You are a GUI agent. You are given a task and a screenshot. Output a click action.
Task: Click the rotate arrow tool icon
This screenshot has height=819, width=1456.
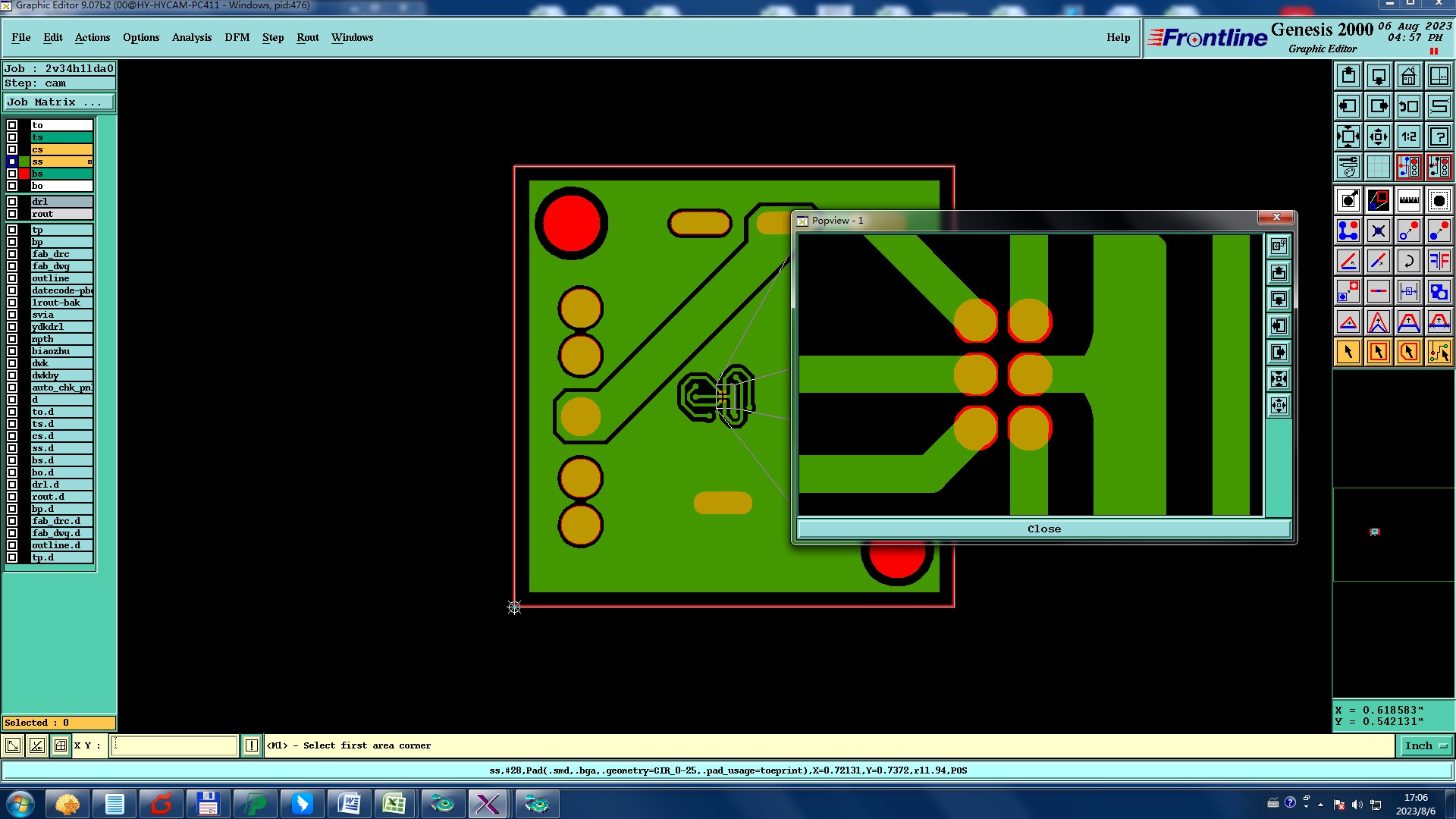[1408, 261]
